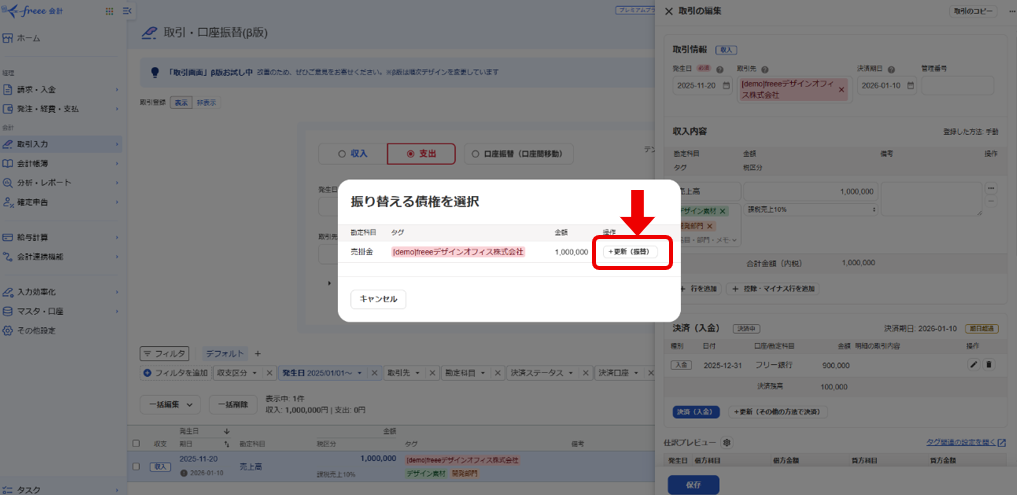This screenshot has width=1017, height=495.
Task: Open マスタ・口座 in the sidebar
Action: 62,311
